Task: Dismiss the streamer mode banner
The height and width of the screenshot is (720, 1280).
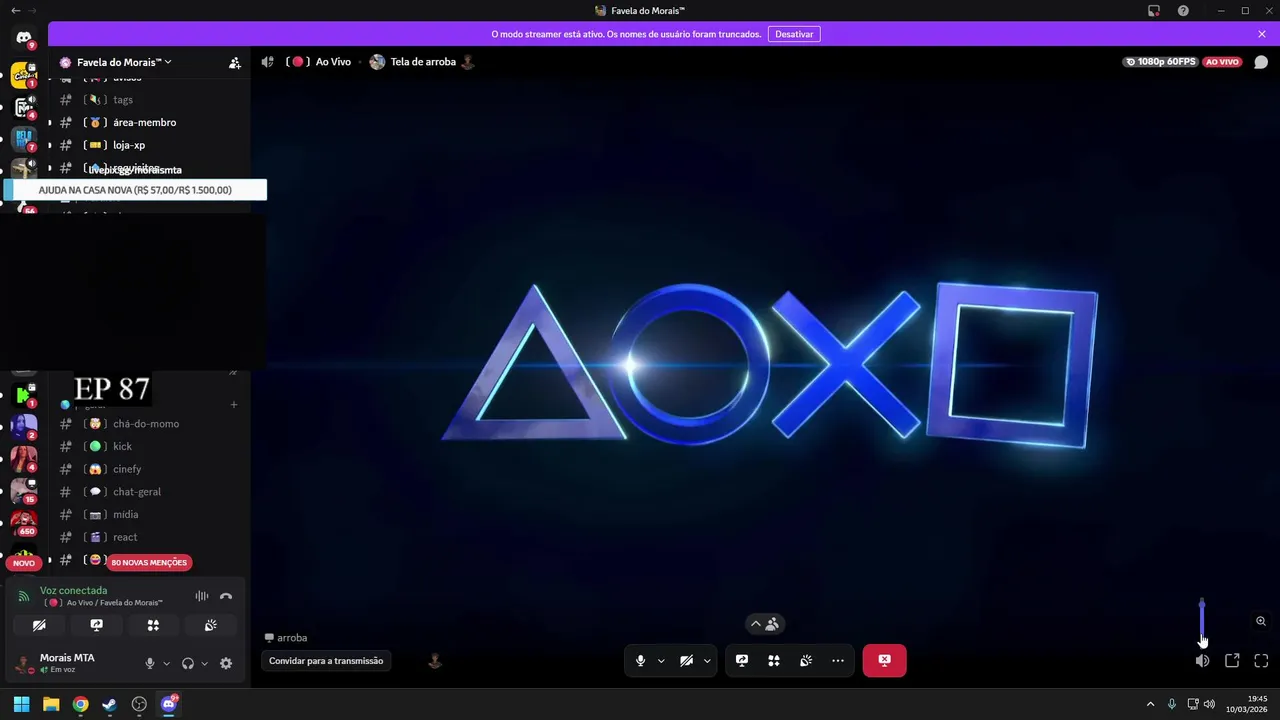Action: 1262,34
